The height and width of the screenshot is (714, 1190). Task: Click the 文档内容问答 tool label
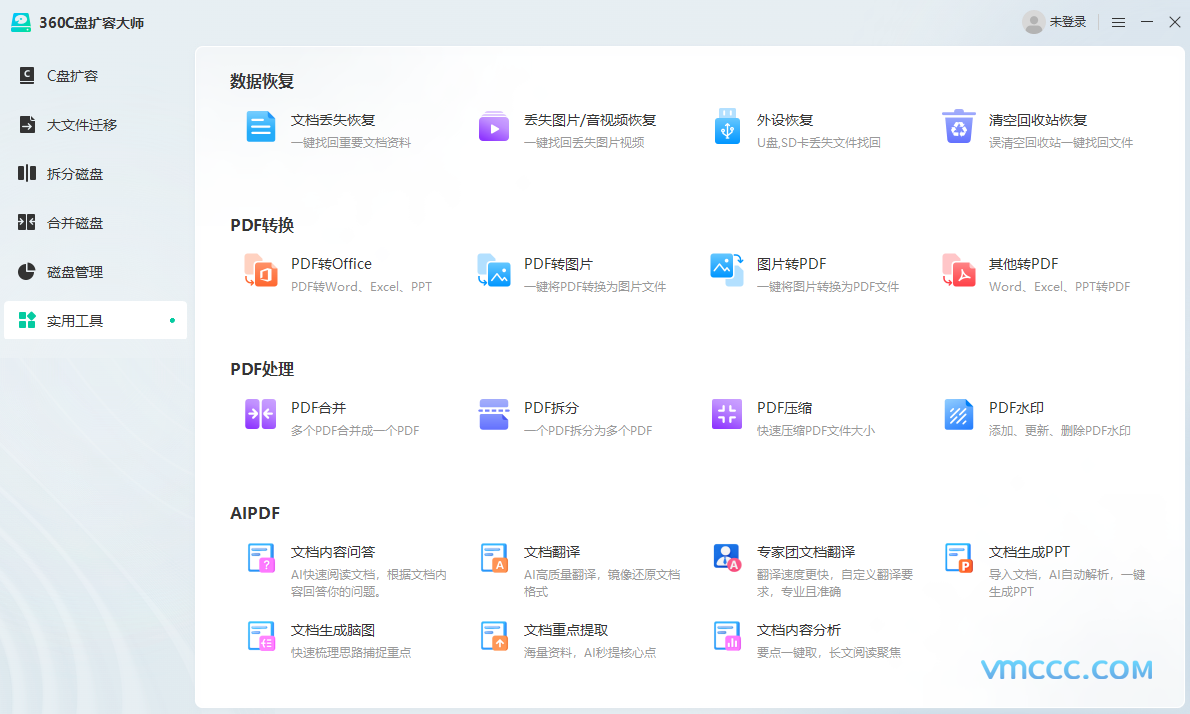click(332, 552)
